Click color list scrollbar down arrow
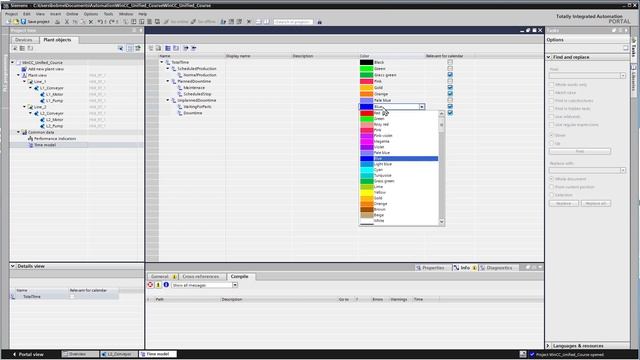640x360 pixels. pos(441,222)
